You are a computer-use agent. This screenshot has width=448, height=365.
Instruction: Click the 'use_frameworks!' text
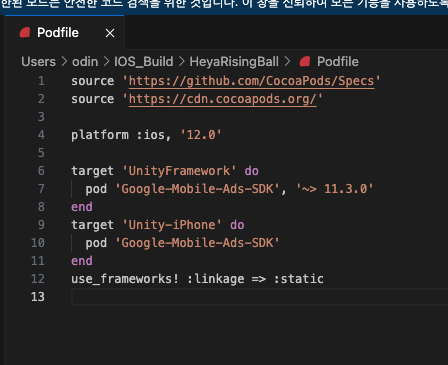point(125,279)
